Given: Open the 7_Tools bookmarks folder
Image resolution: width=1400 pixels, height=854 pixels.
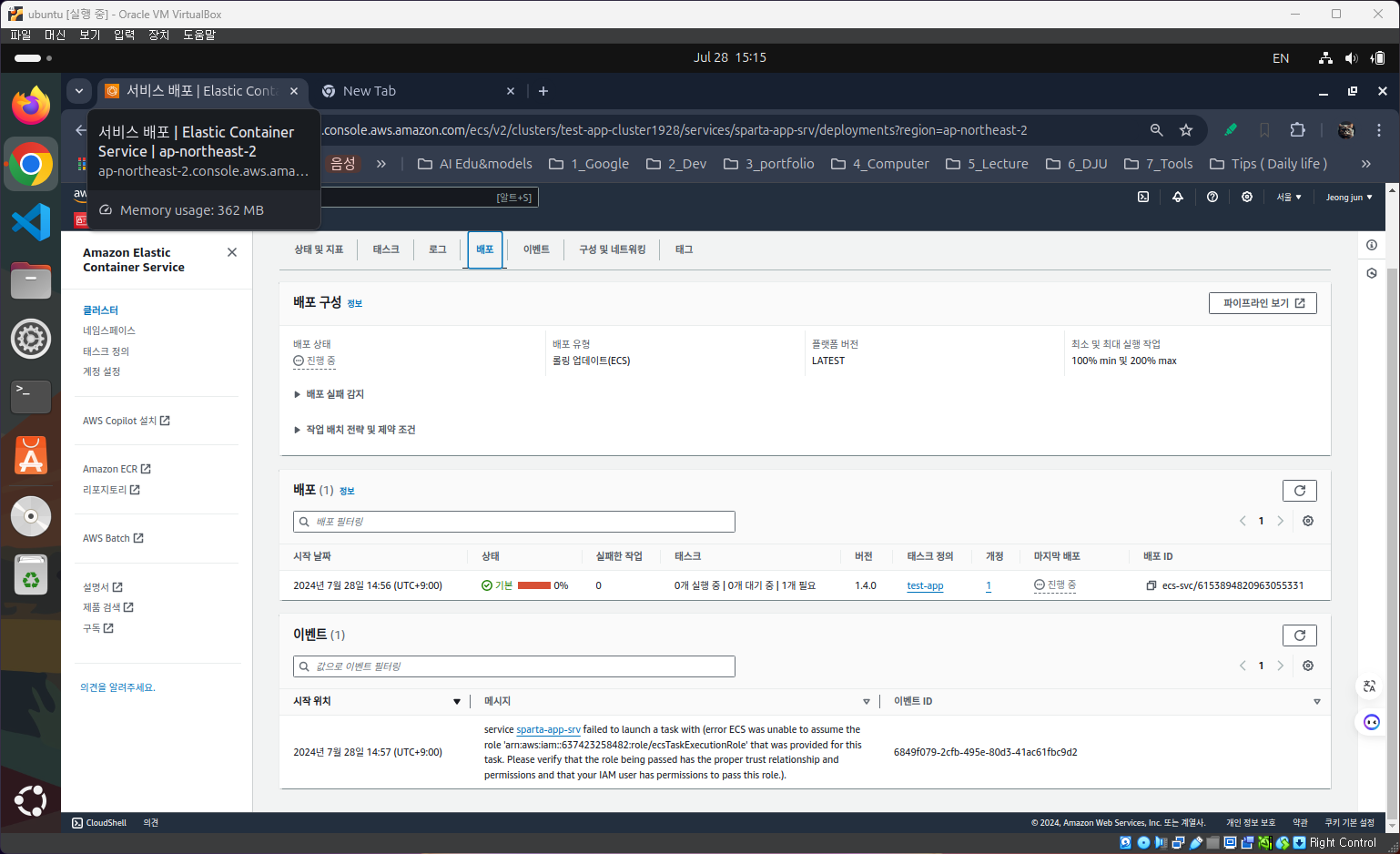Looking at the screenshot, I should coord(1159,164).
